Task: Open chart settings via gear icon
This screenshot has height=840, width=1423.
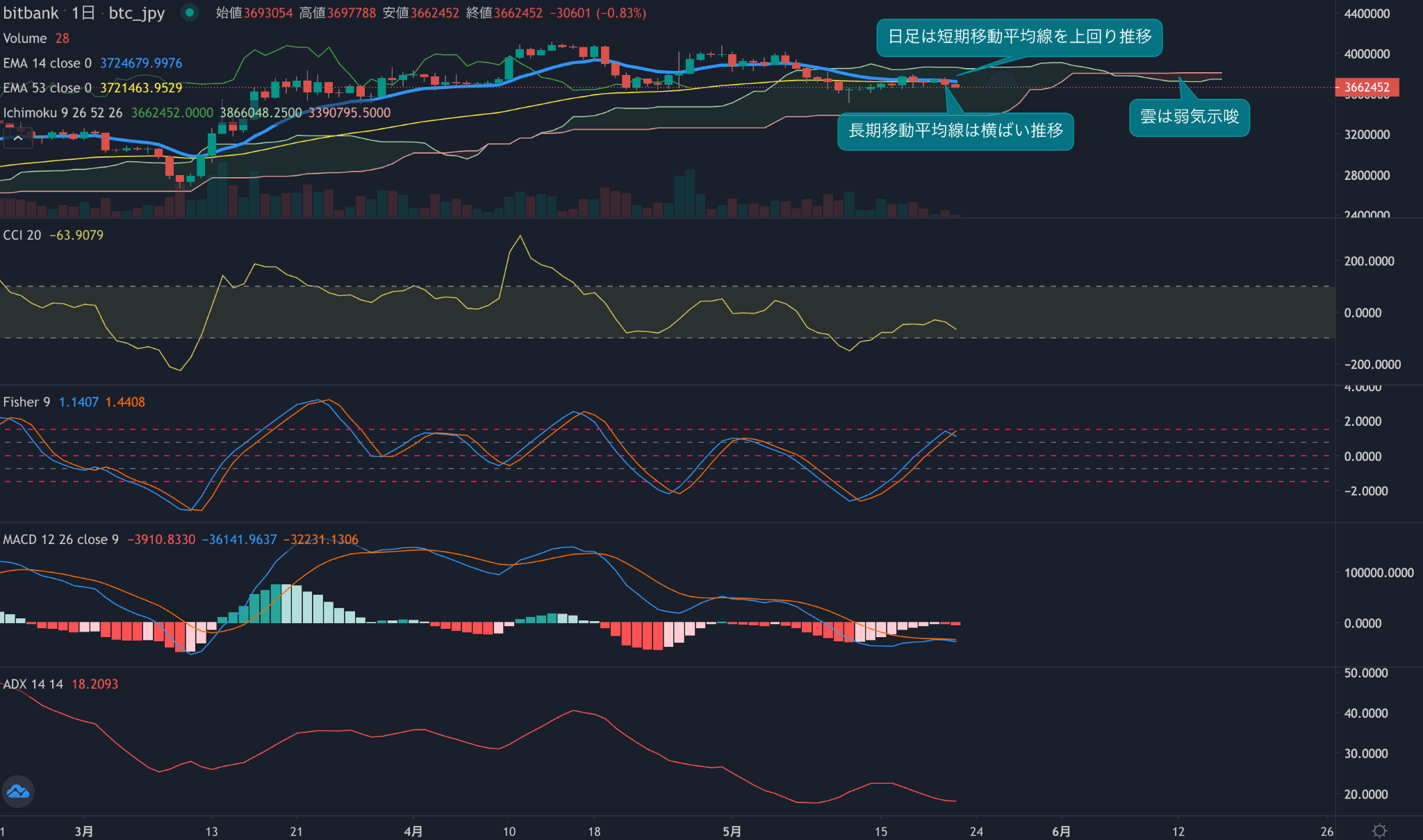Action: 1379,831
